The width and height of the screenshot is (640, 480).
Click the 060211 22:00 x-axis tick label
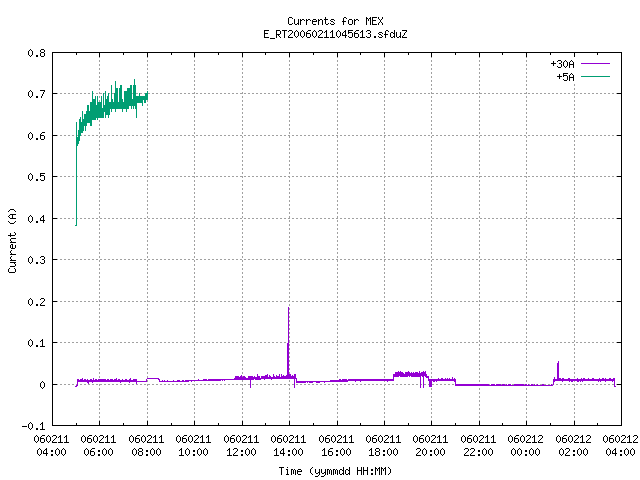[x=478, y=446]
